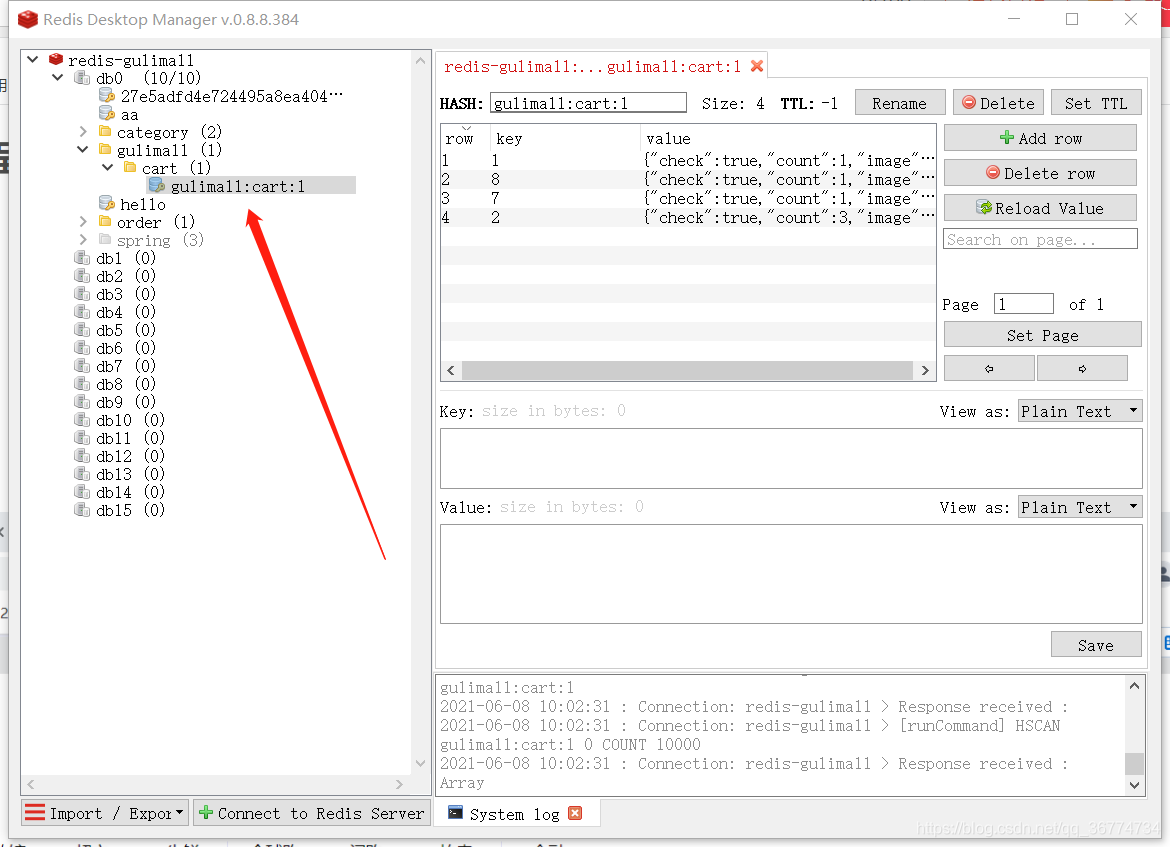Viewport: 1170px width, 847px height.
Task: Click the Rename button
Action: point(900,103)
